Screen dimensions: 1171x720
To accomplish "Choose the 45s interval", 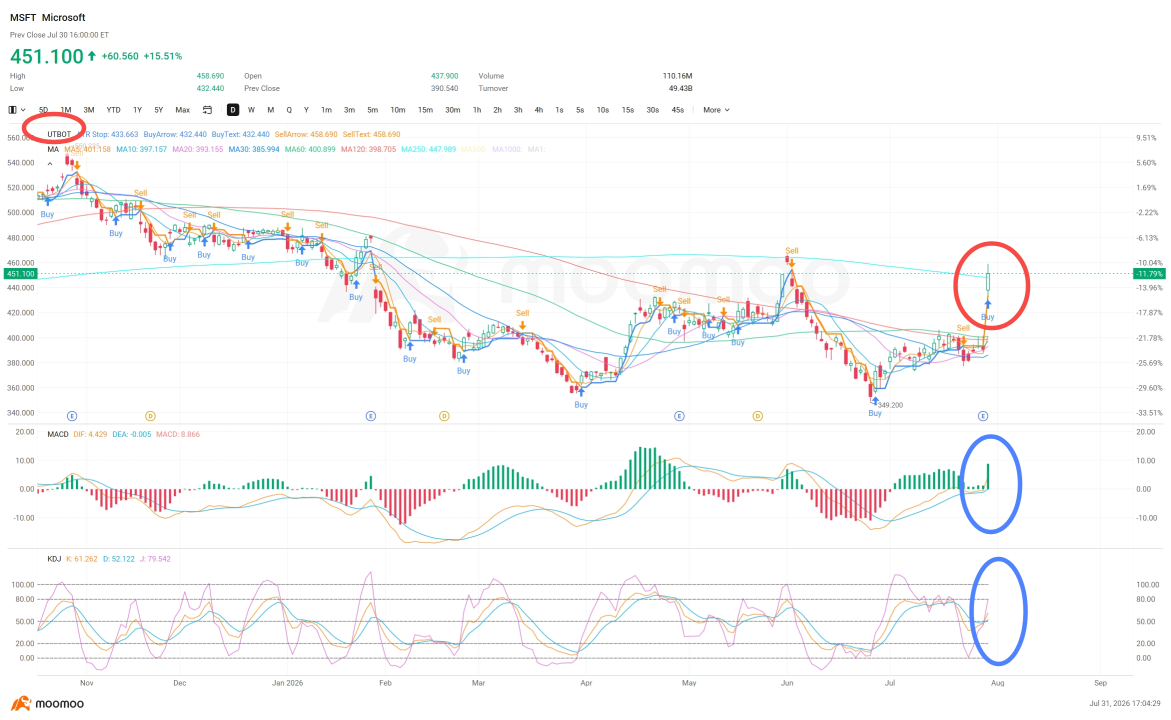I will pos(677,110).
